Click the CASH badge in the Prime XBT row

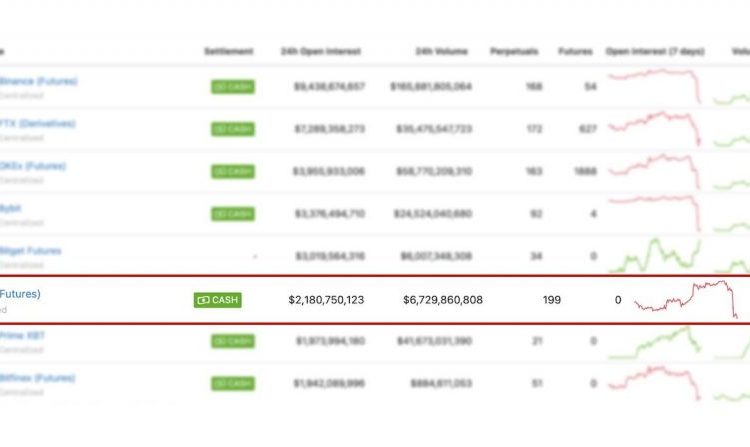pyautogui.click(x=233, y=341)
